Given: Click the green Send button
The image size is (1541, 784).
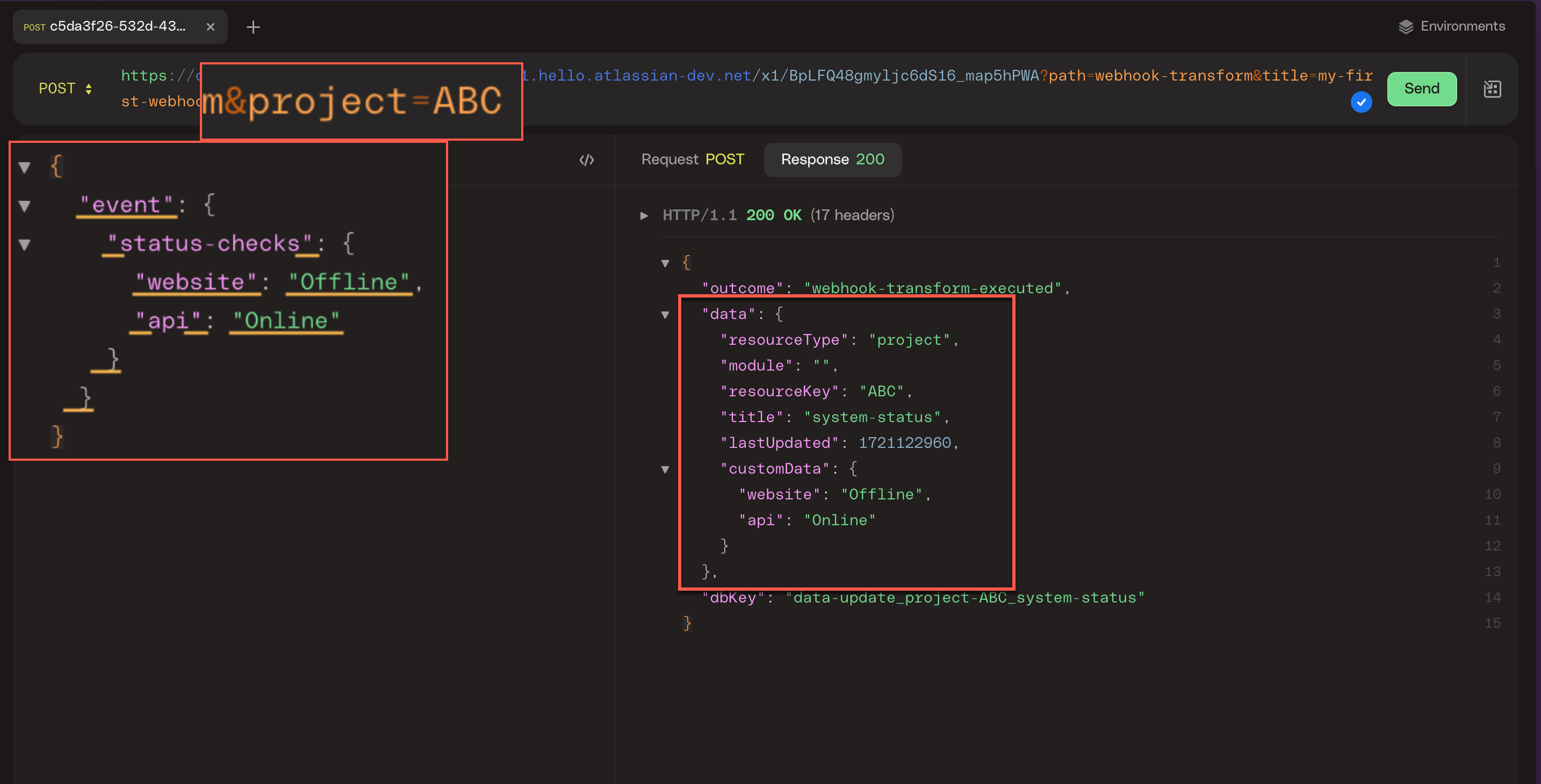Looking at the screenshot, I should [1421, 89].
